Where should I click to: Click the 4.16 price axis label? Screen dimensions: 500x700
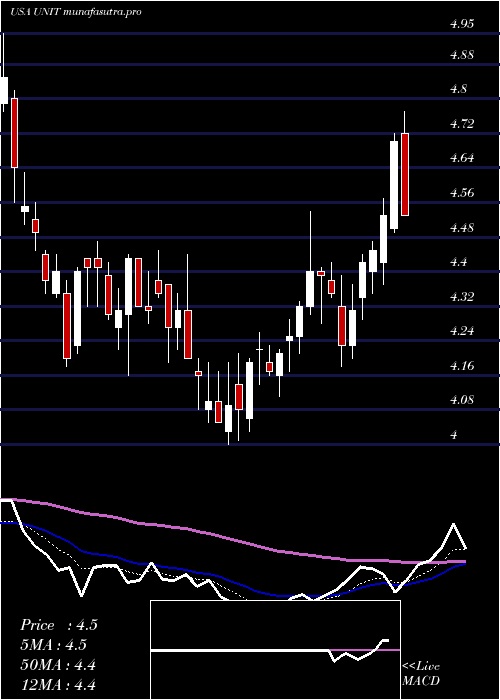coord(462,366)
